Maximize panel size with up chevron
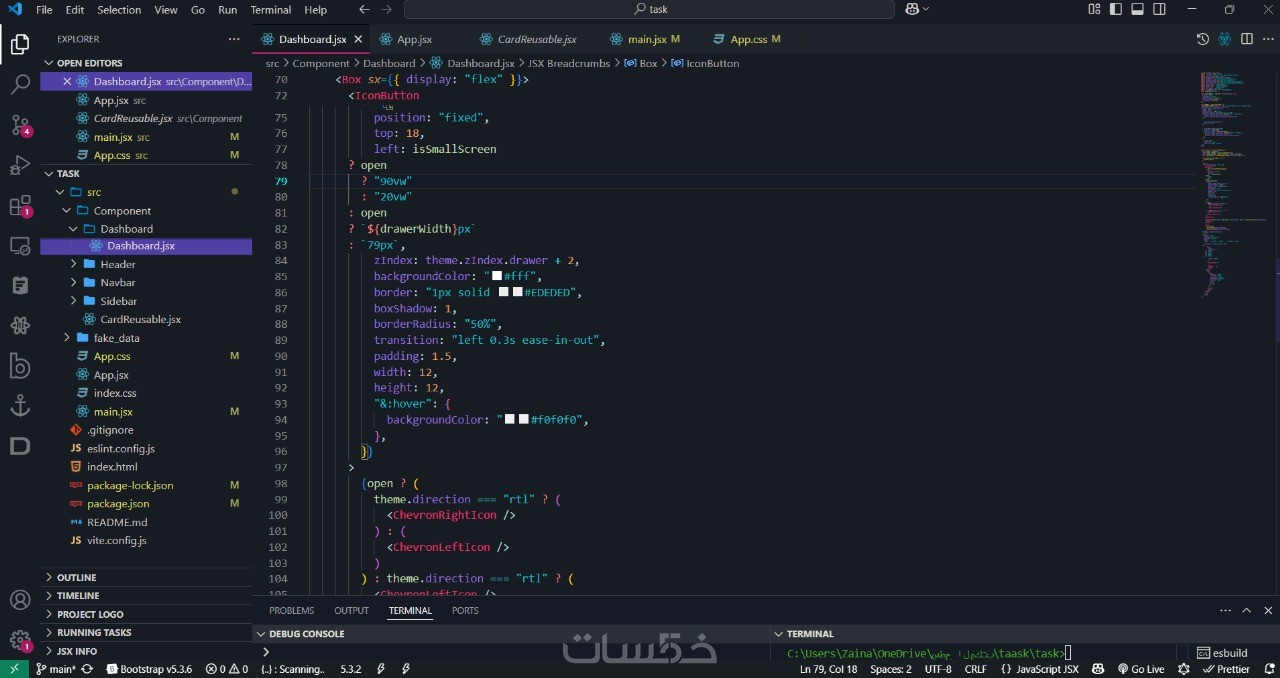 (1247, 610)
